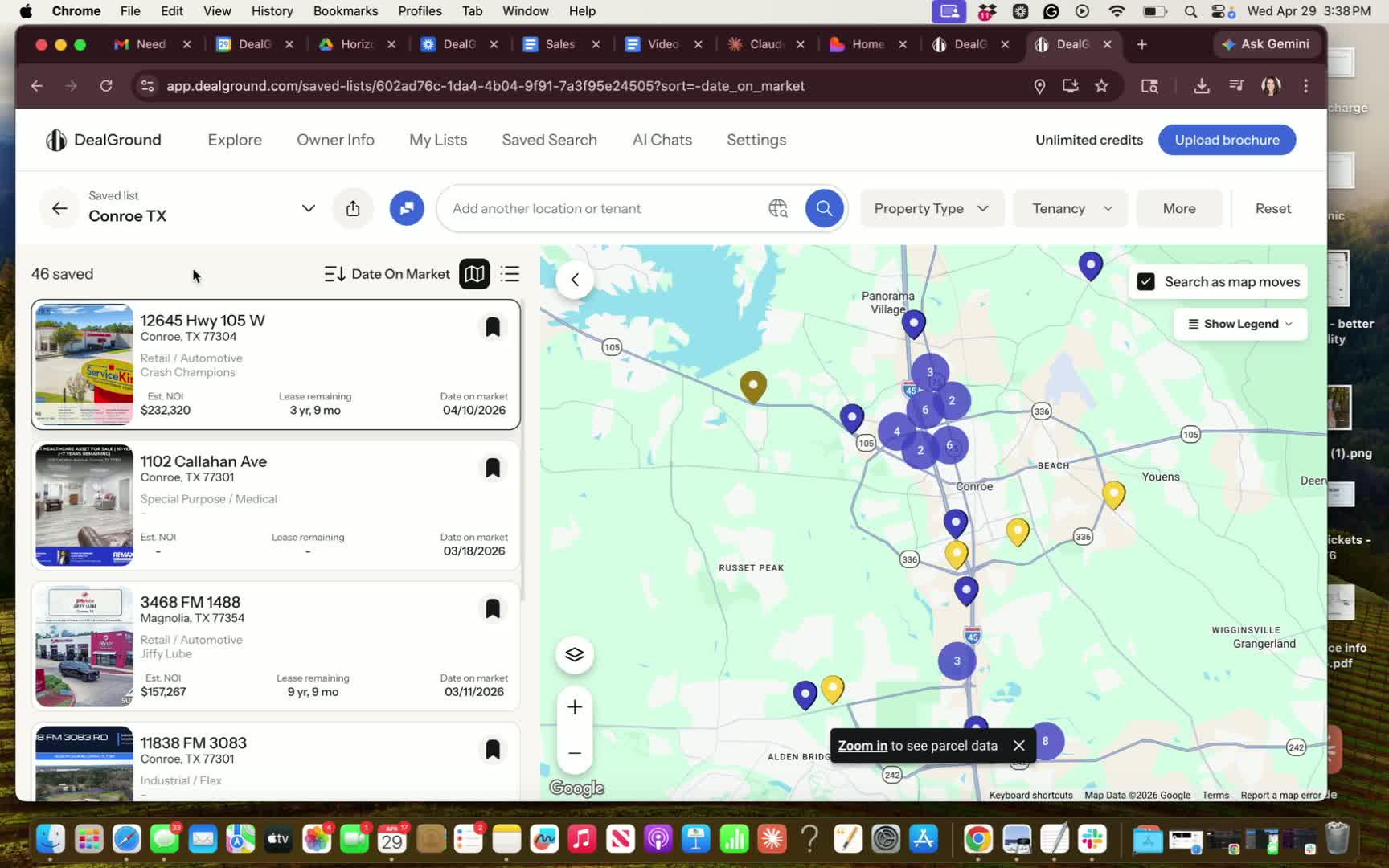Open Spotlight search in menu bar
Screen dimensions: 1389x868
tap(1190, 11)
